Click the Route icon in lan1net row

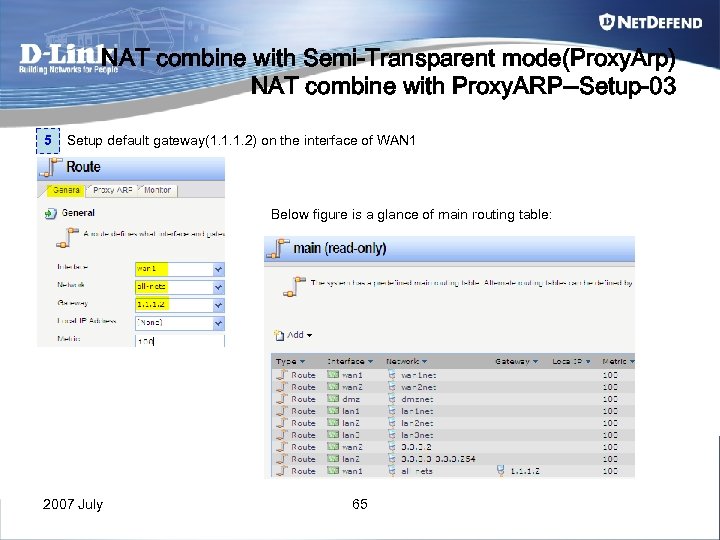[x=281, y=411]
